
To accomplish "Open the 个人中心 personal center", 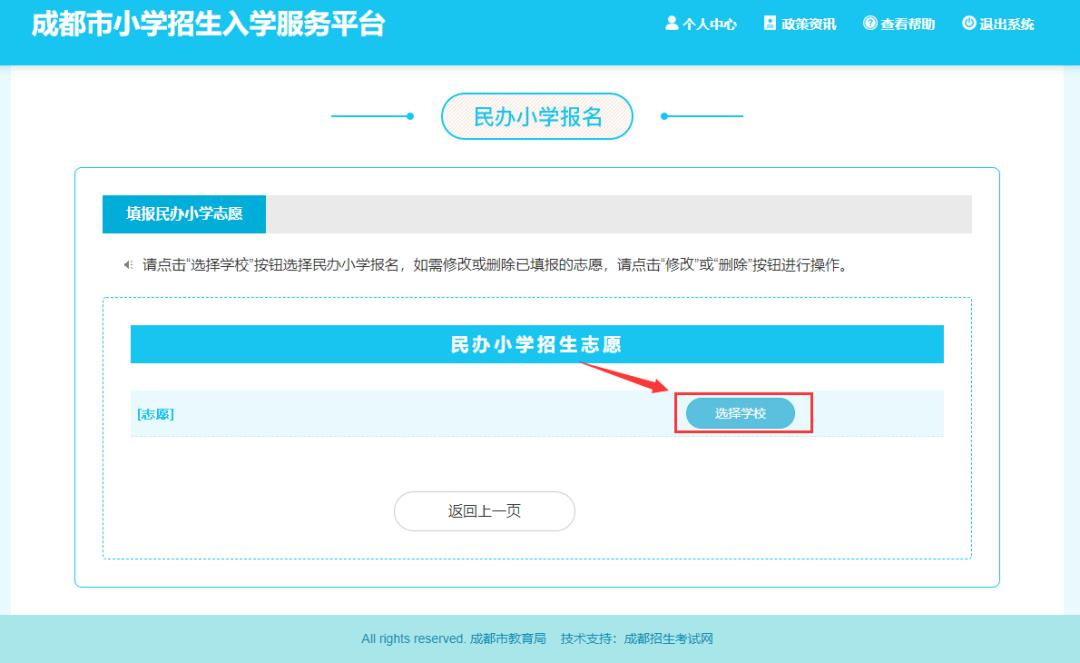I will pyautogui.click(x=708, y=24).
